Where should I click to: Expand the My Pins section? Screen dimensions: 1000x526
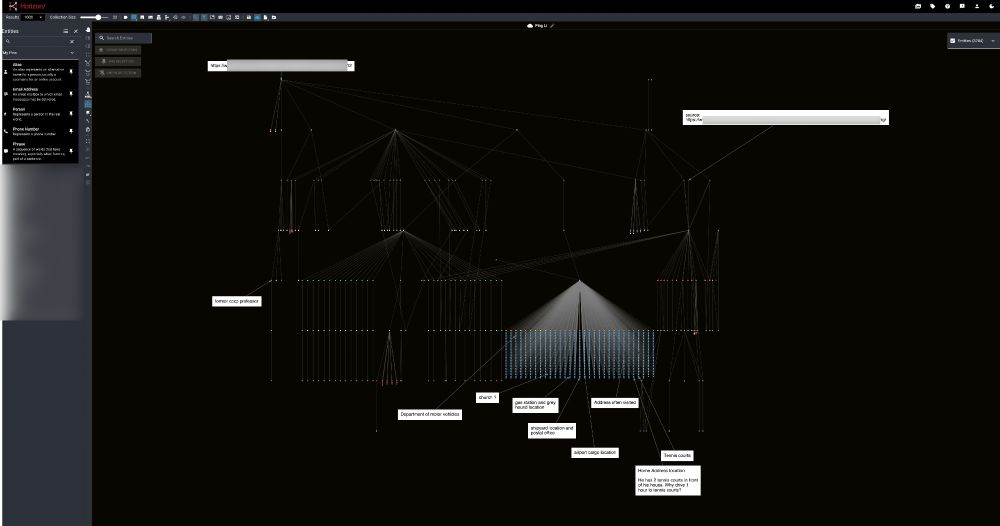pos(72,53)
